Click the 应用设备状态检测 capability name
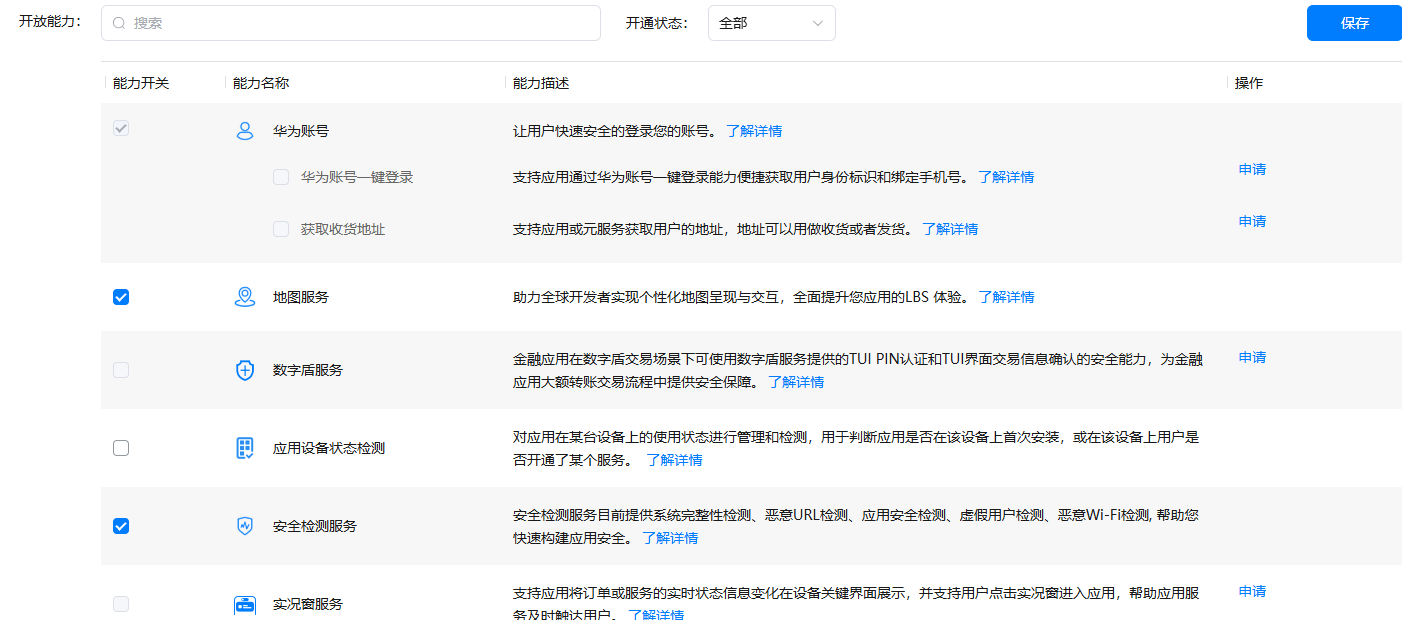1402x620 pixels. coord(329,448)
